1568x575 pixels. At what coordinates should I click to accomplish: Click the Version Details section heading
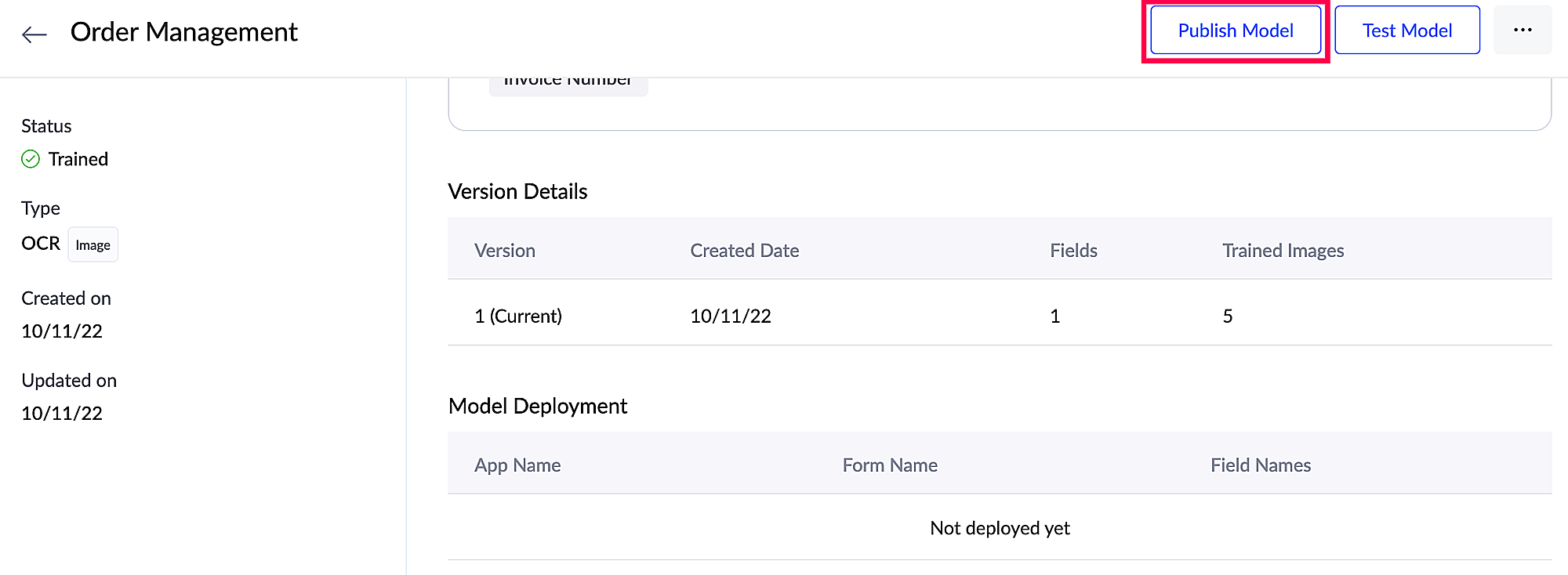[x=517, y=192]
